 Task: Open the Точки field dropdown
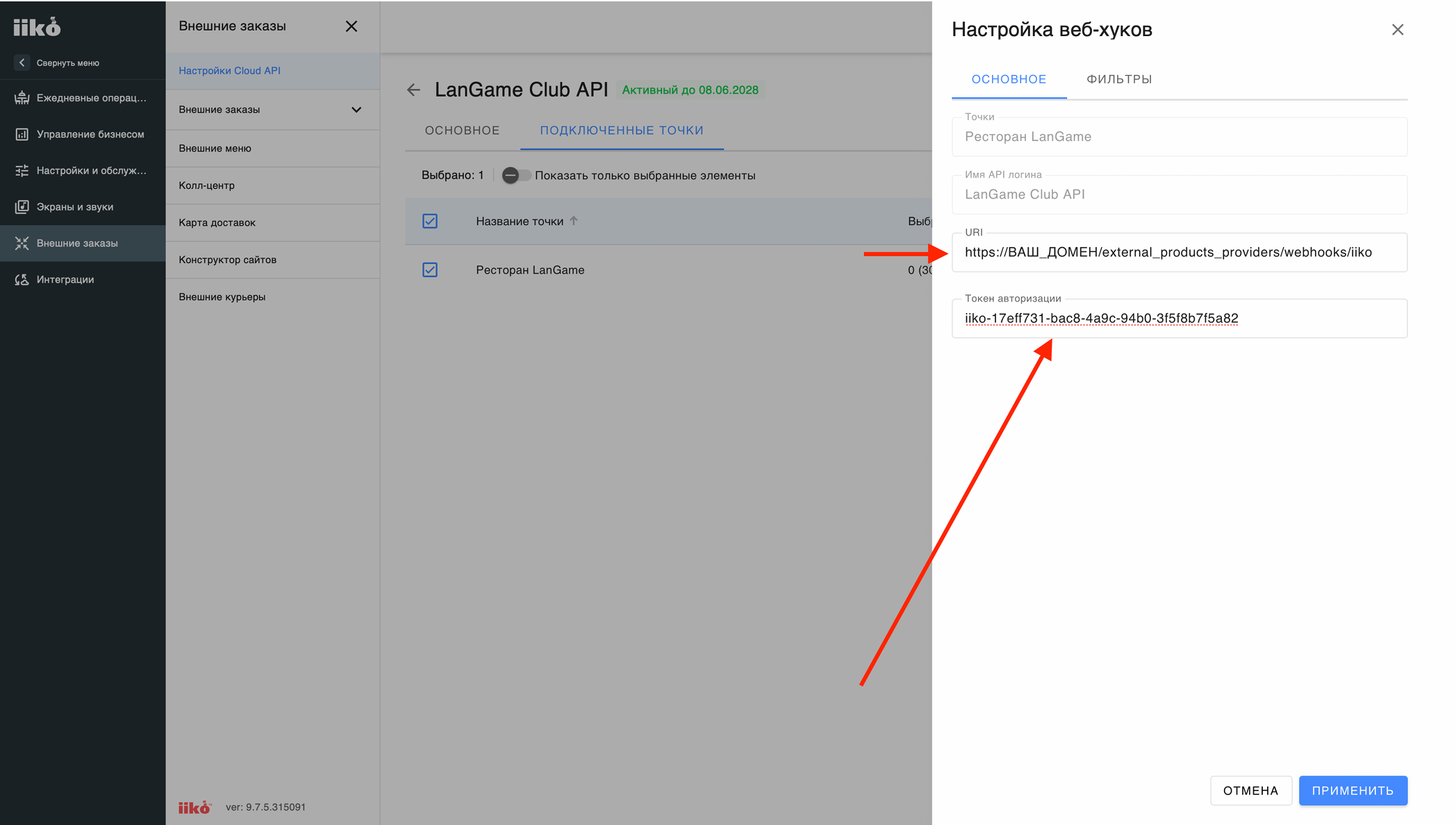(1180, 137)
